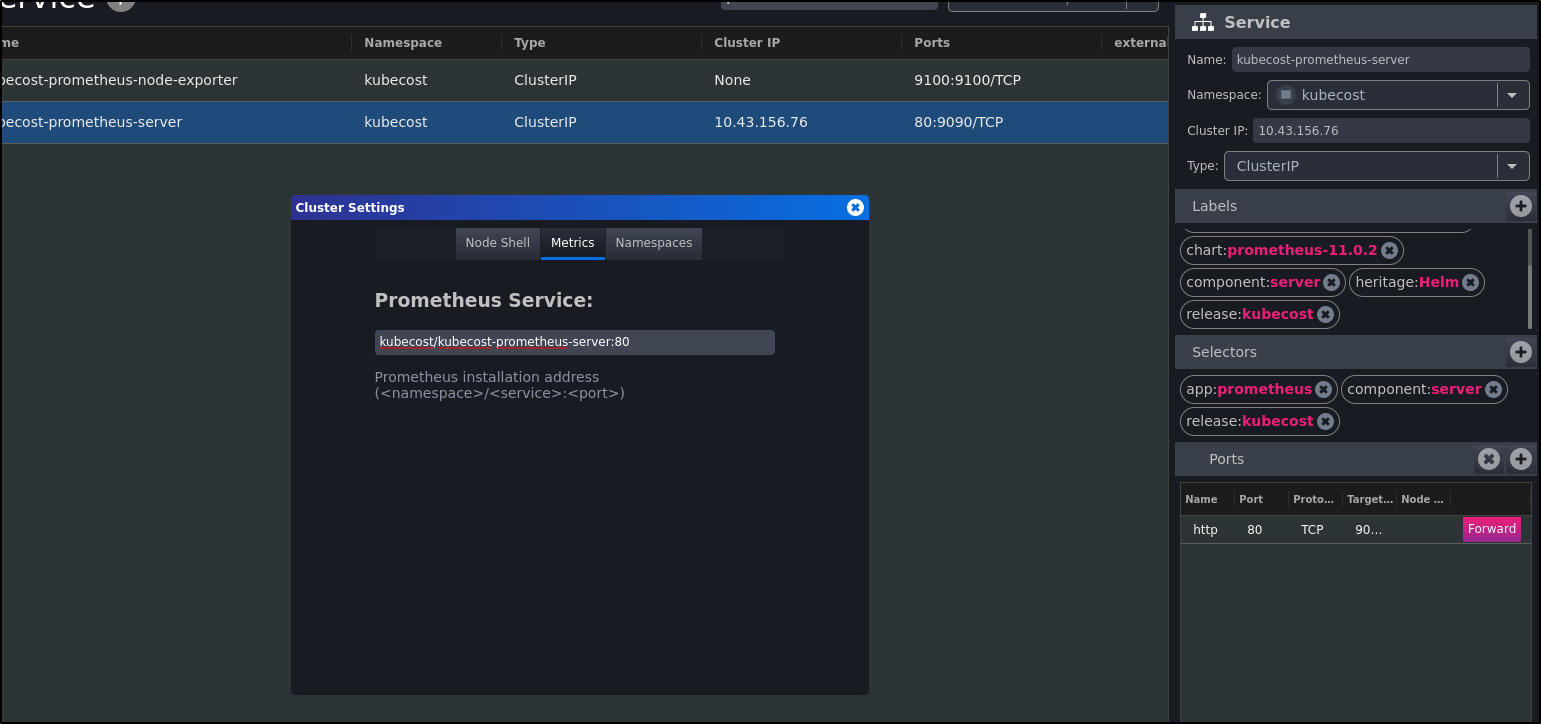The height and width of the screenshot is (724, 1541).
Task: Expand the Namespace dropdown arrow
Action: (1512, 95)
